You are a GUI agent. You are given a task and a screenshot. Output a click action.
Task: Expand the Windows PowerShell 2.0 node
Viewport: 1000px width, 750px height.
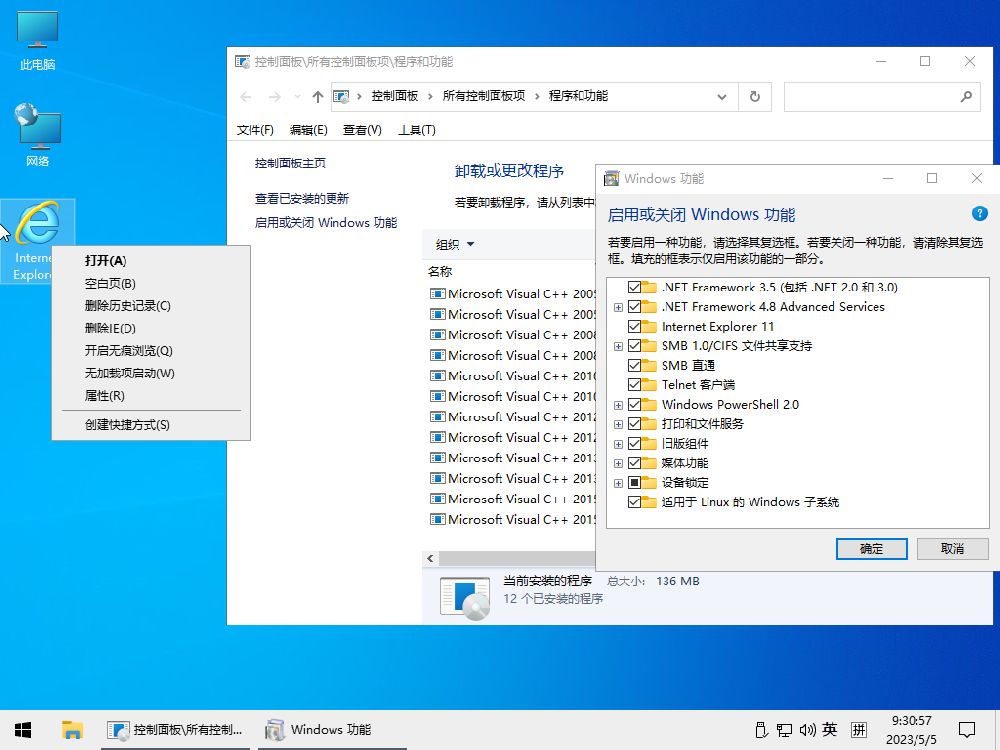[620, 404]
